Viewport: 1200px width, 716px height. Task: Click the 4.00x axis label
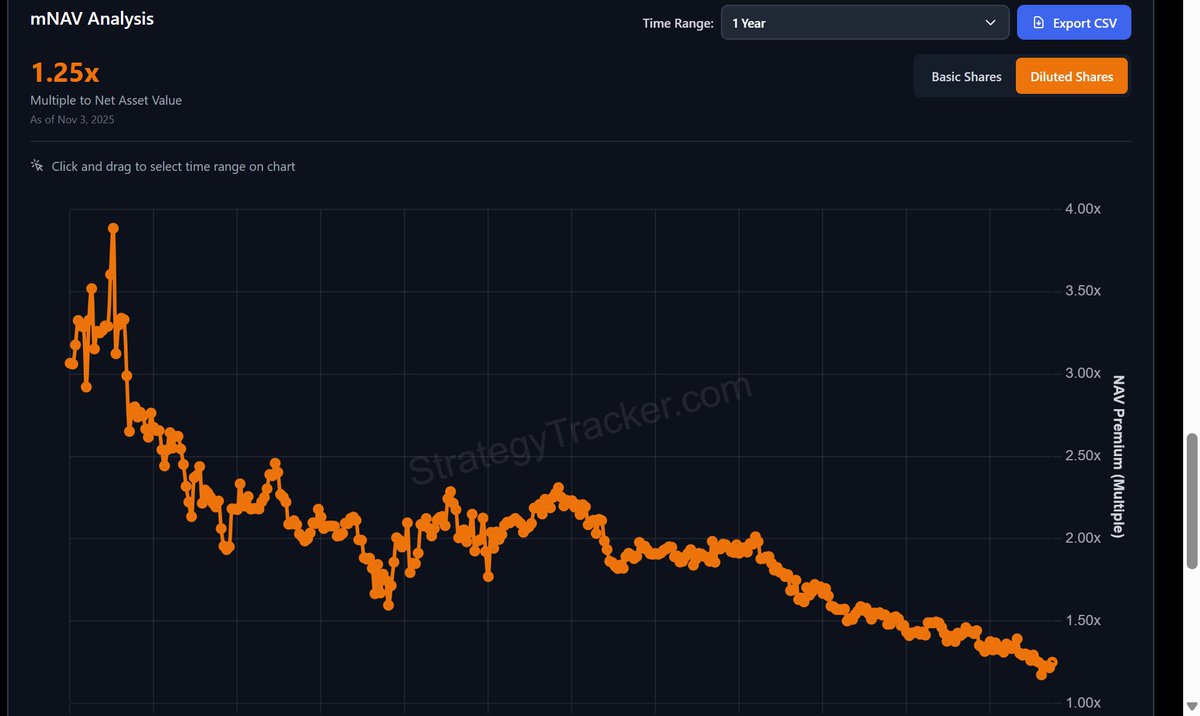click(1082, 209)
